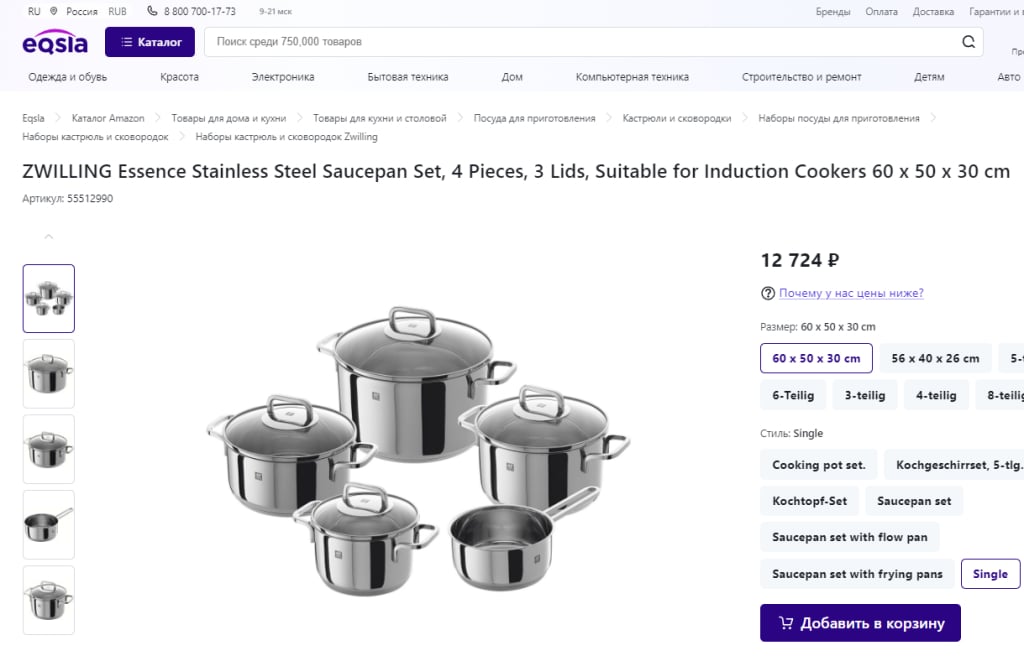Open the RU language selector
The height and width of the screenshot is (656, 1024).
[34, 11]
